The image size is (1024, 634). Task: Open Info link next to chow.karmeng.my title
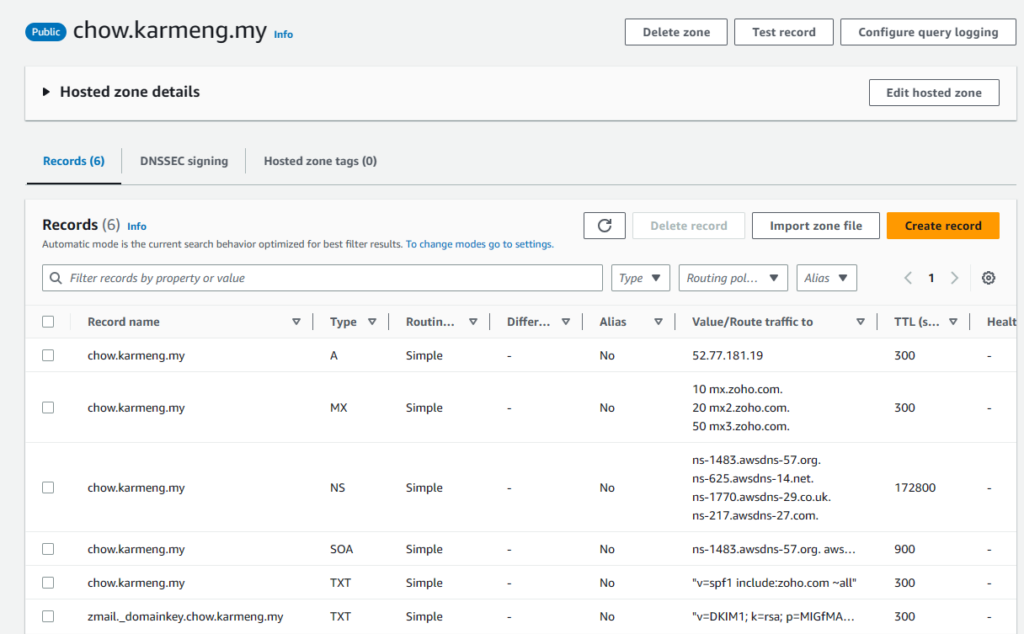pos(283,35)
